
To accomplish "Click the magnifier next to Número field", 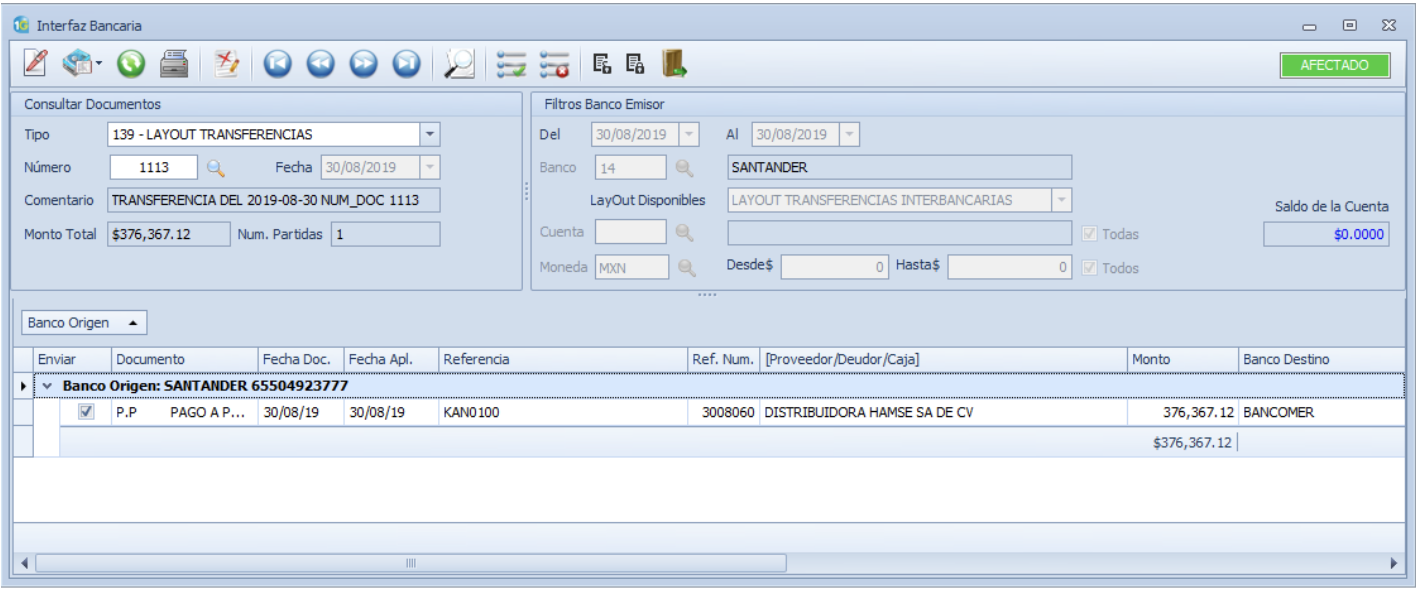I will pos(215,167).
